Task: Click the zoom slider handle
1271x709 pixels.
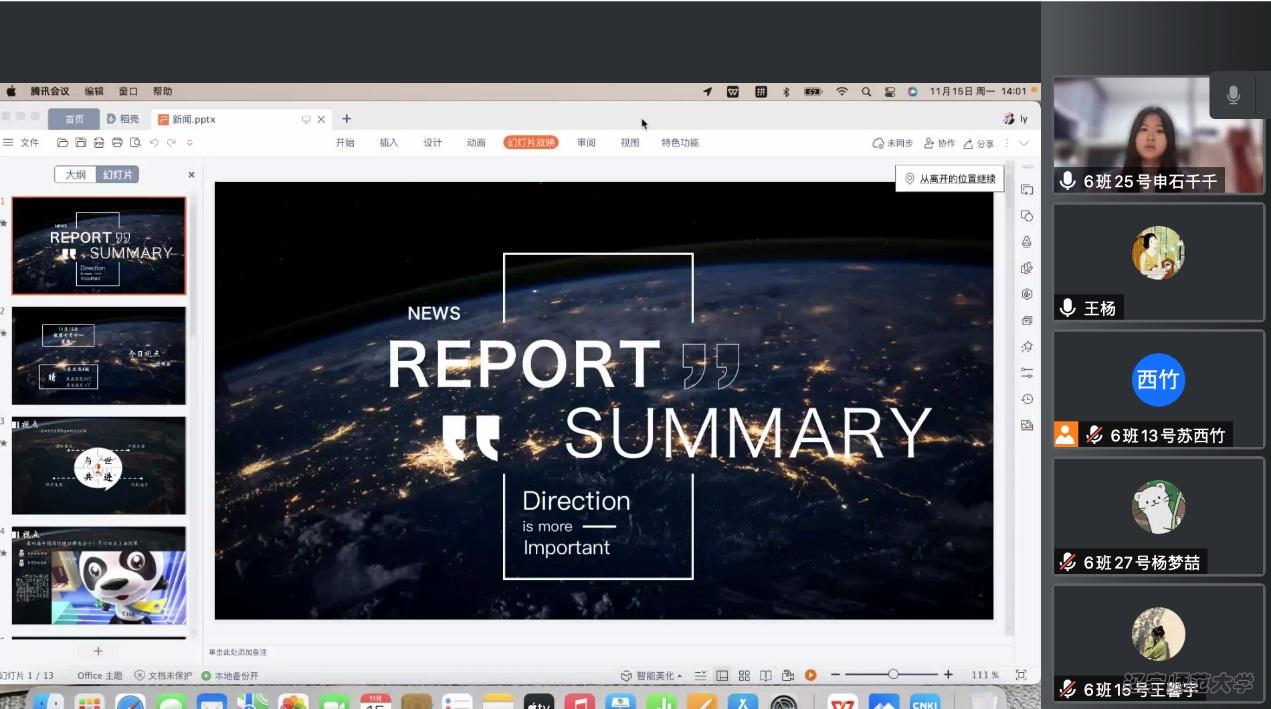Action: [893, 675]
